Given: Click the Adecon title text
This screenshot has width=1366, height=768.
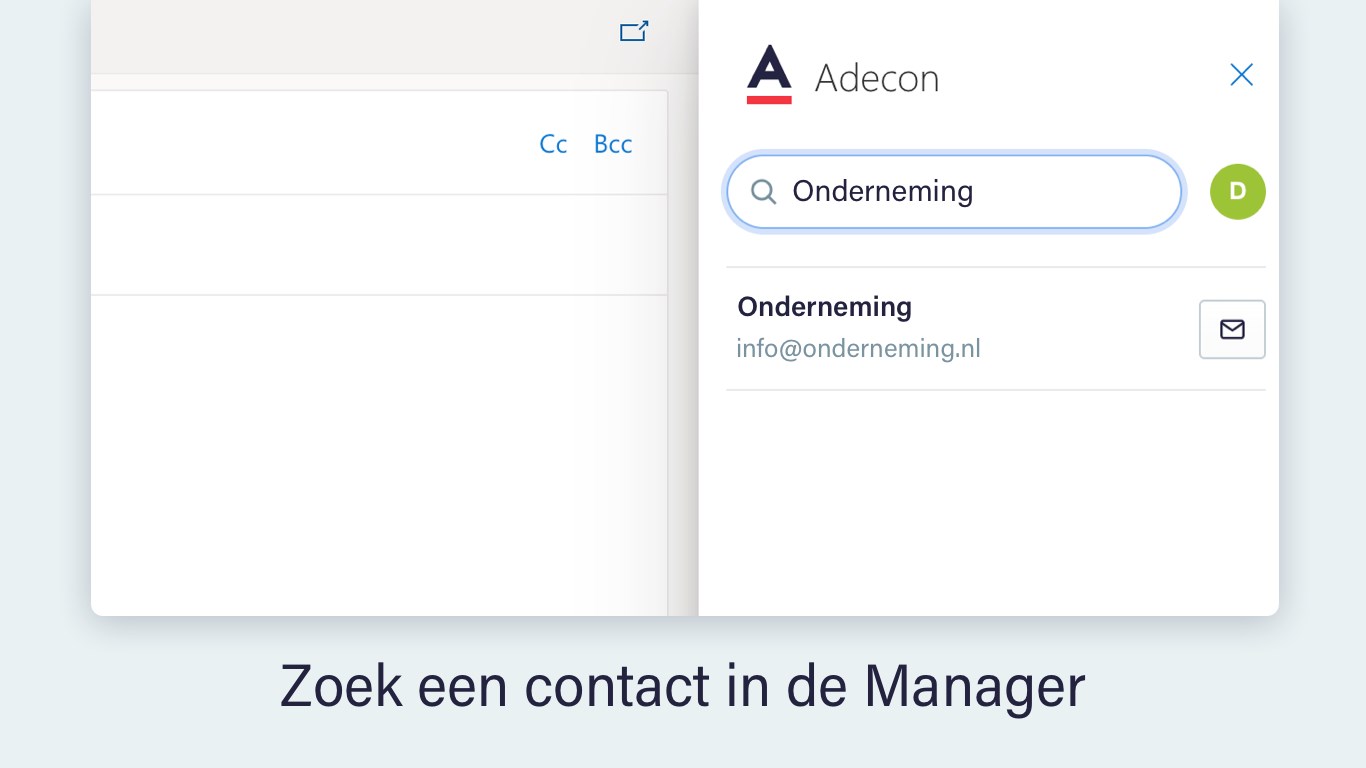Looking at the screenshot, I should point(877,78).
